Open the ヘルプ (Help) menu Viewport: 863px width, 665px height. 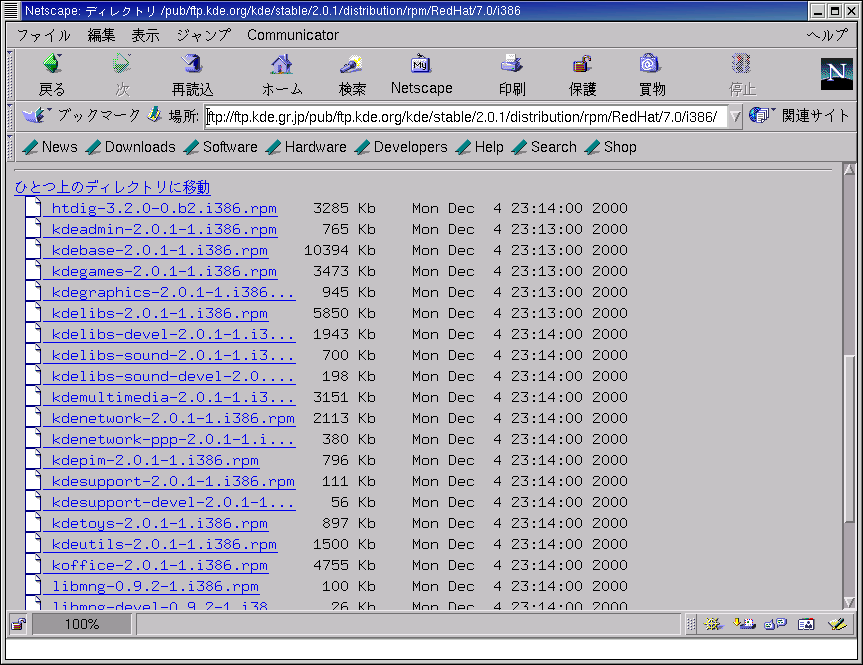(827, 35)
